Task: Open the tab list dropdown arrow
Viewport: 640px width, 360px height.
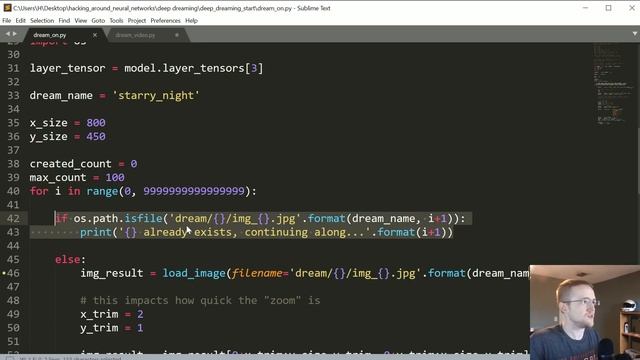Action: pos(635,34)
